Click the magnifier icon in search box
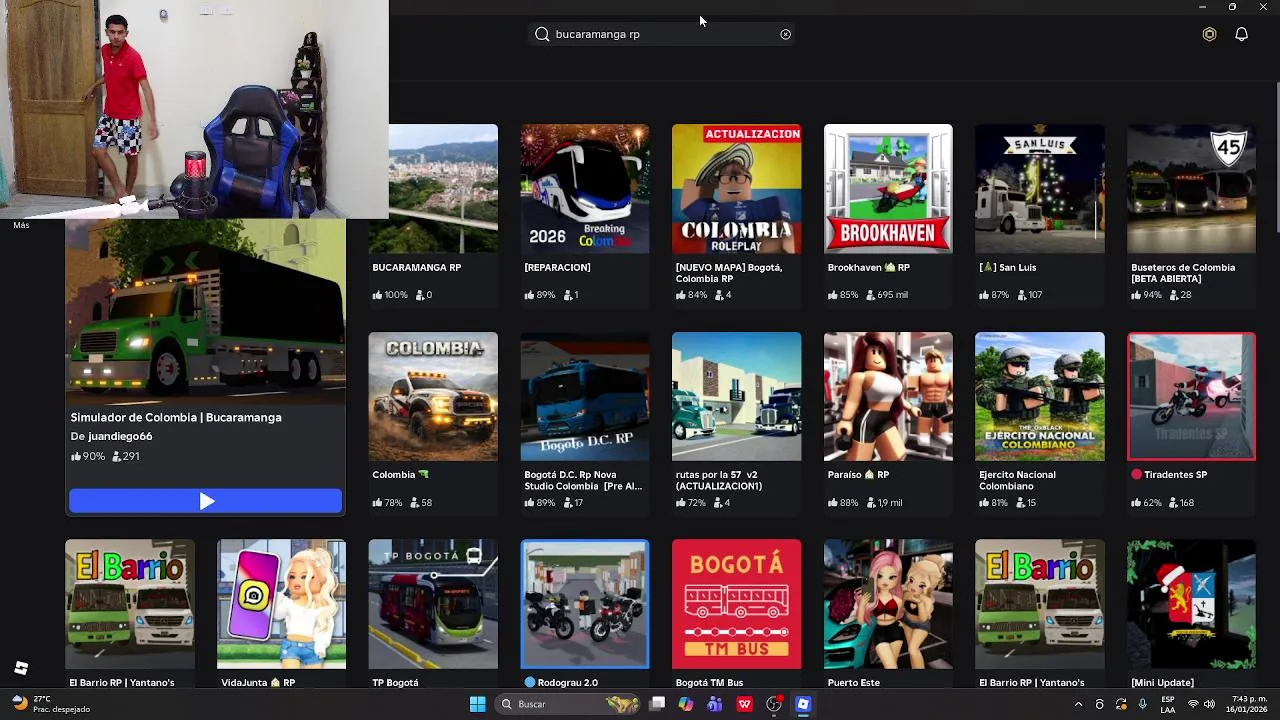Image resolution: width=1280 pixels, height=720 pixels. coord(542,34)
